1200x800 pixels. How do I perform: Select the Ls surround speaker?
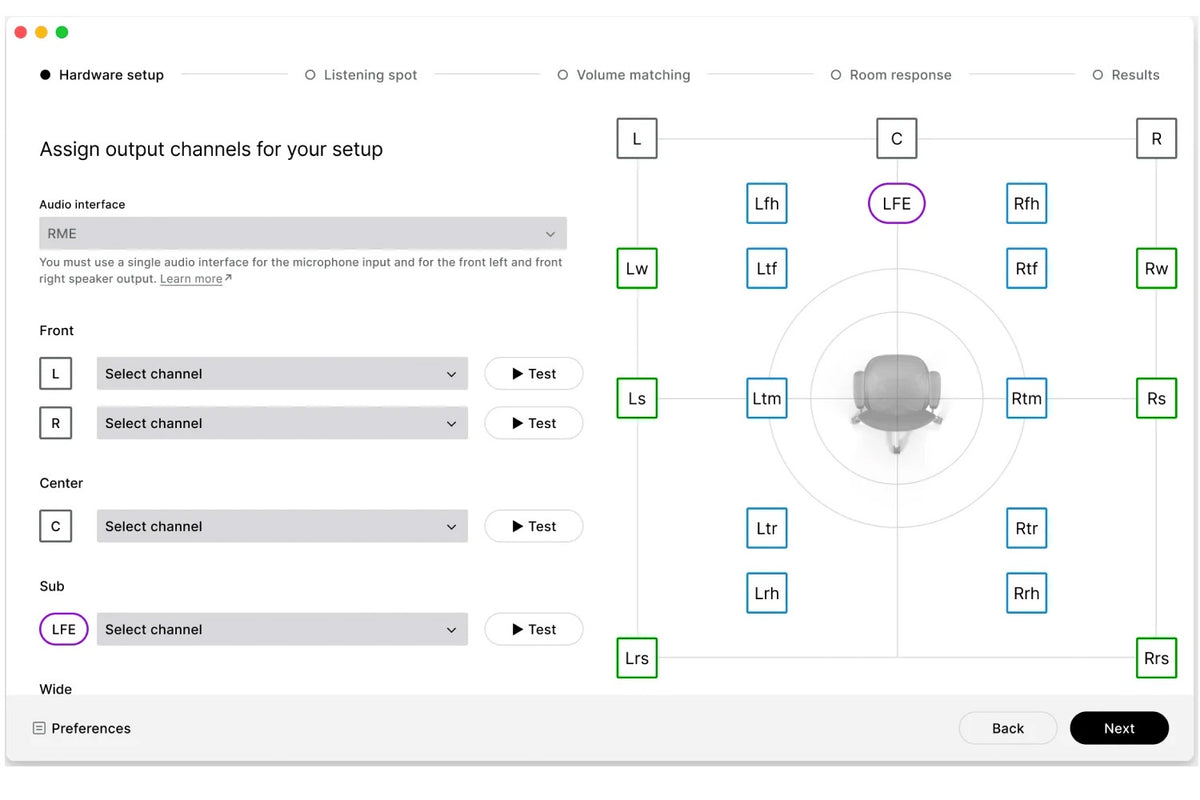click(x=637, y=399)
